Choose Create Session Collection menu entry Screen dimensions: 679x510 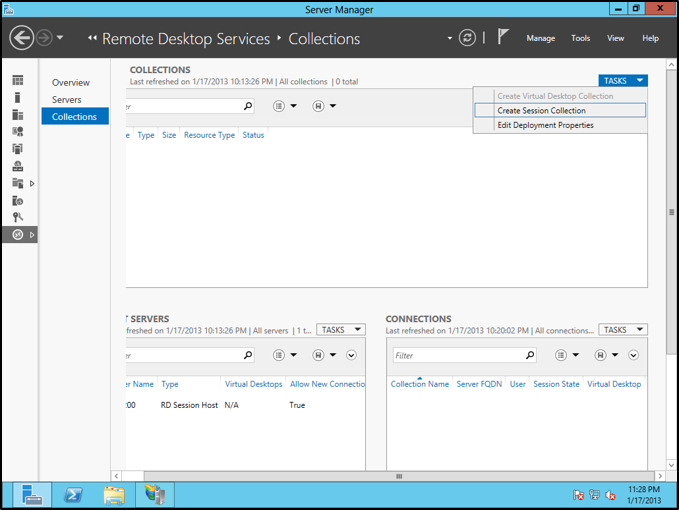541,111
